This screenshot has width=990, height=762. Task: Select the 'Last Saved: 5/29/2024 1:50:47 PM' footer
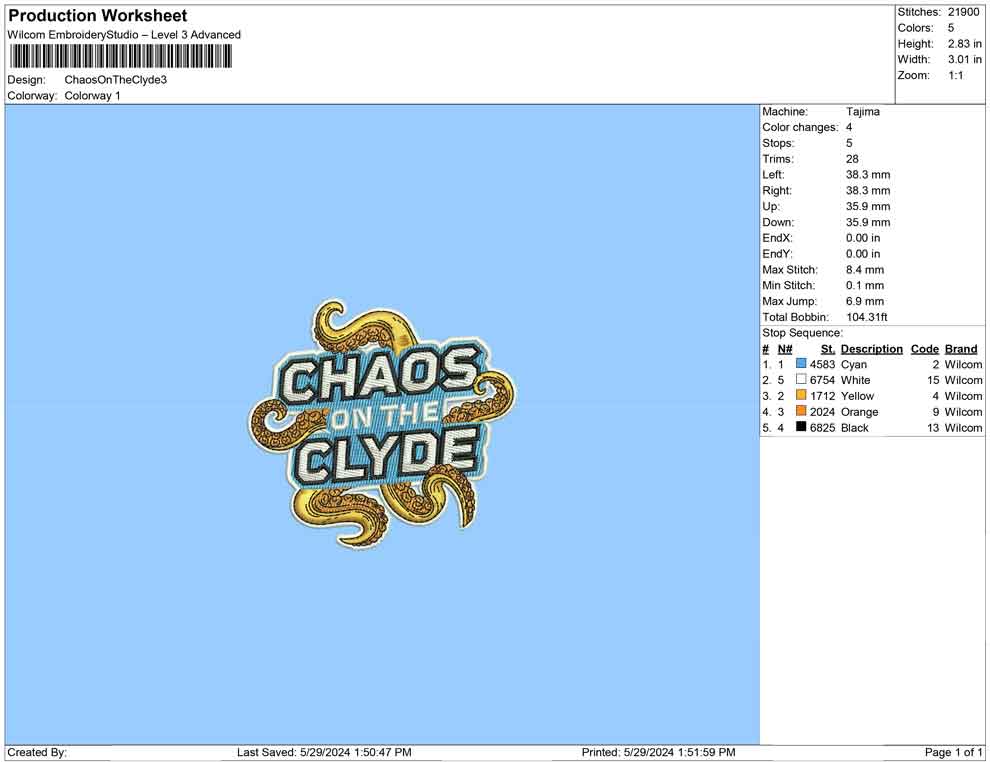[325, 752]
